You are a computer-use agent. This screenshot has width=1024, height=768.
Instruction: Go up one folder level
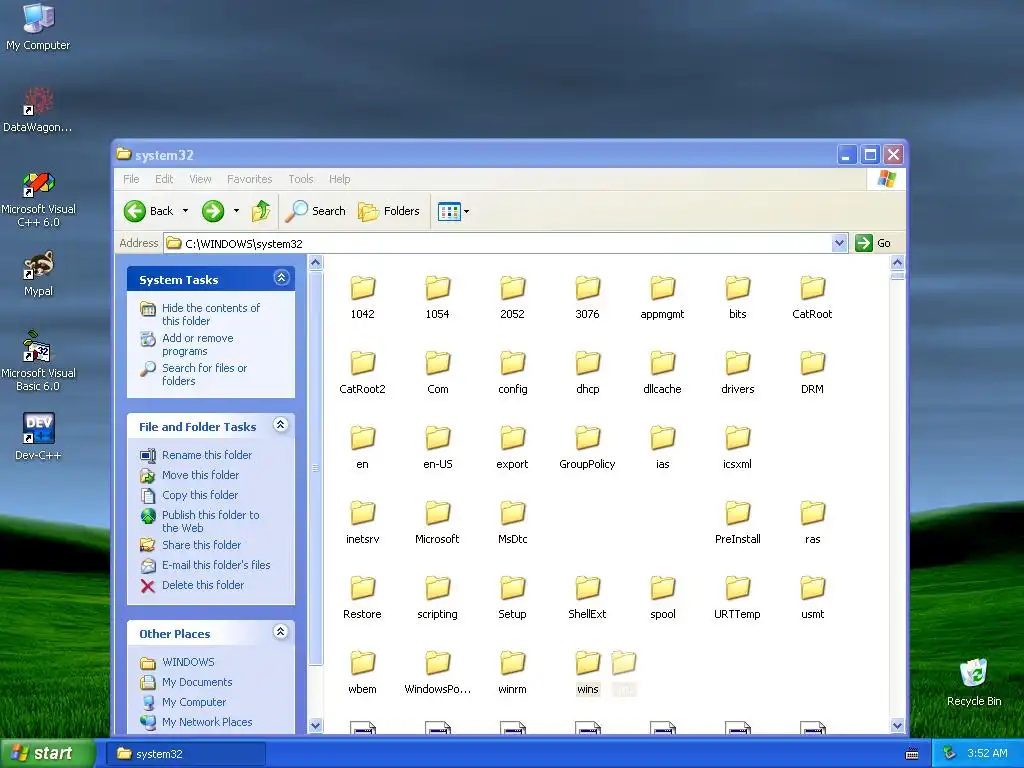click(261, 211)
